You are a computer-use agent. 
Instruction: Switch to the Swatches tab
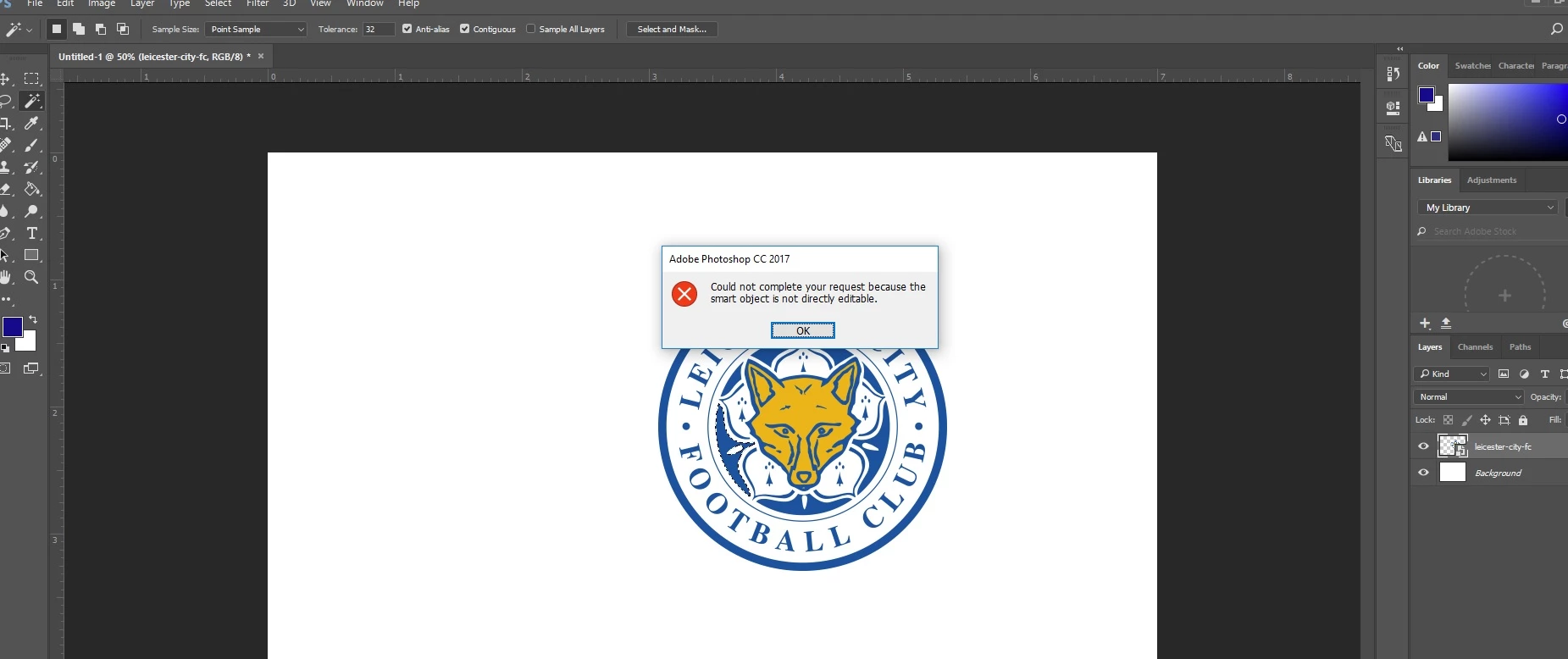coord(1472,65)
